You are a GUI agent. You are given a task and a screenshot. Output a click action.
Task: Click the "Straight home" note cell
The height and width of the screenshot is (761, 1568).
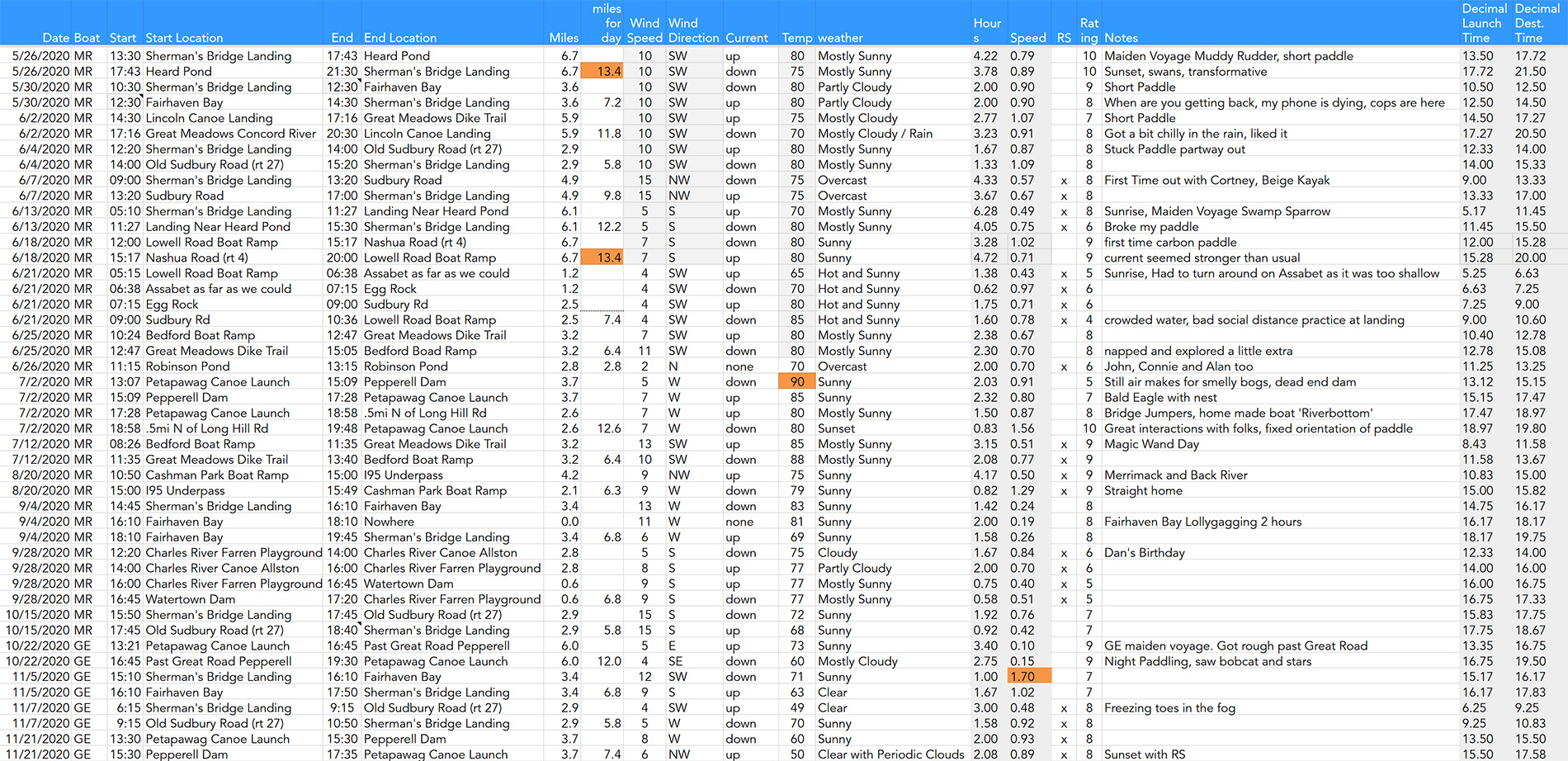pyautogui.click(x=1143, y=490)
